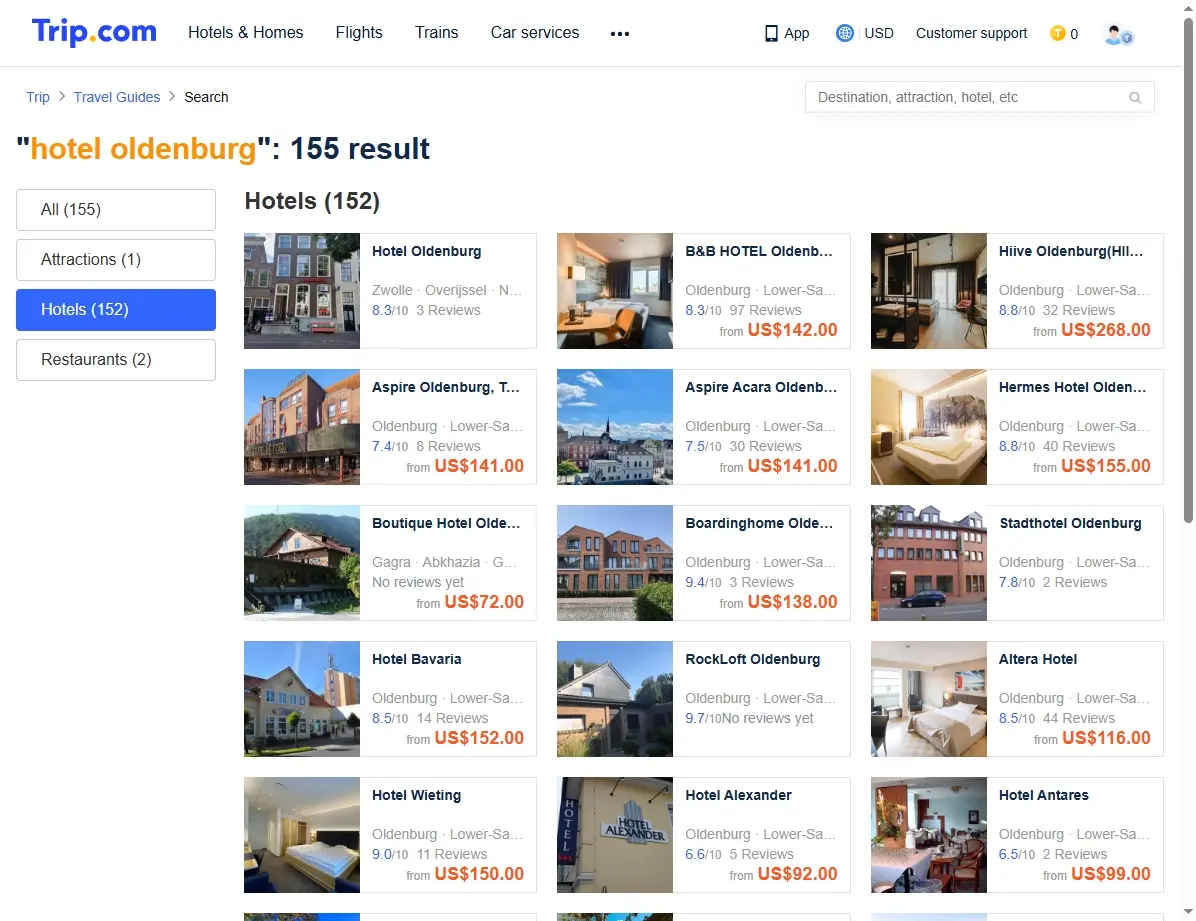Open the three-dots more menu

point(620,34)
